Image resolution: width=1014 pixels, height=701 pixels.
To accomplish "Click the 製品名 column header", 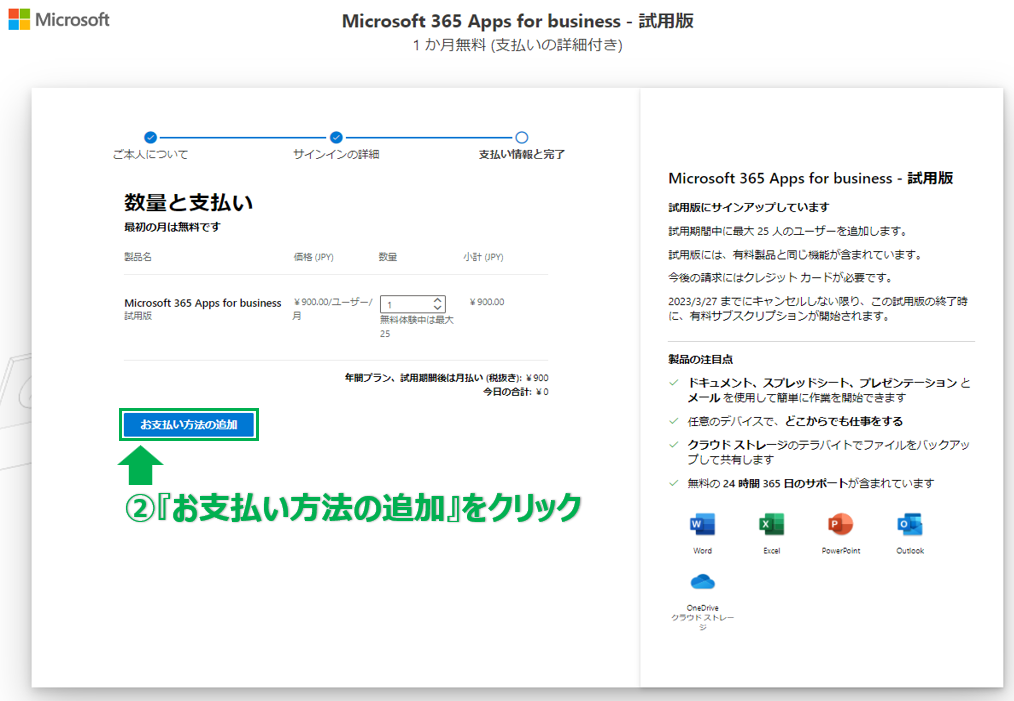I will point(138,257).
